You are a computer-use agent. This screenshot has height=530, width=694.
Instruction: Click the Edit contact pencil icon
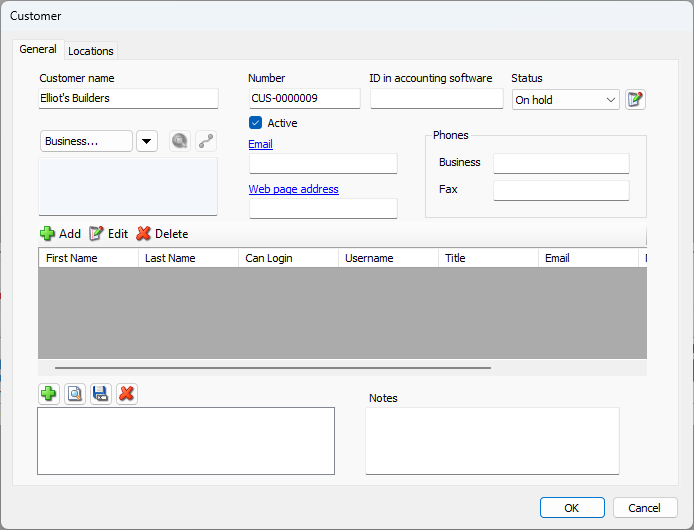pyautogui.click(x=96, y=233)
